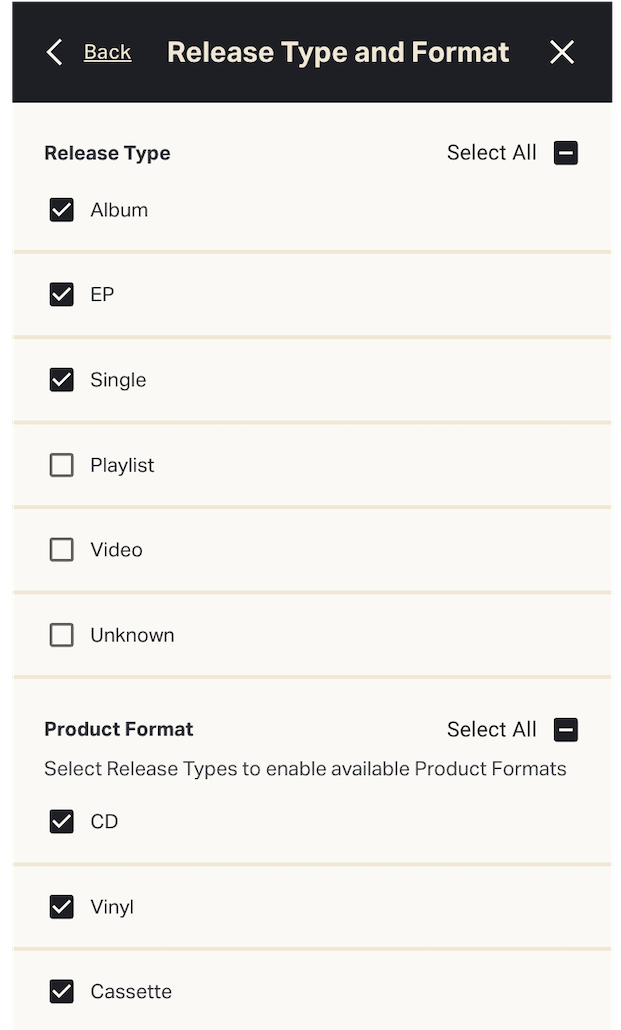This screenshot has width=621, height=1030.
Task: Close the Release Type and Format panel
Action: (x=562, y=52)
